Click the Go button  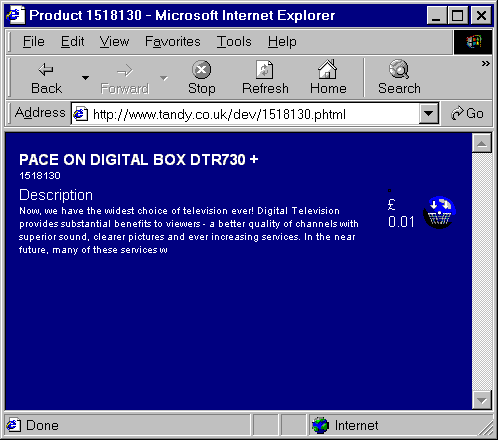click(467, 114)
